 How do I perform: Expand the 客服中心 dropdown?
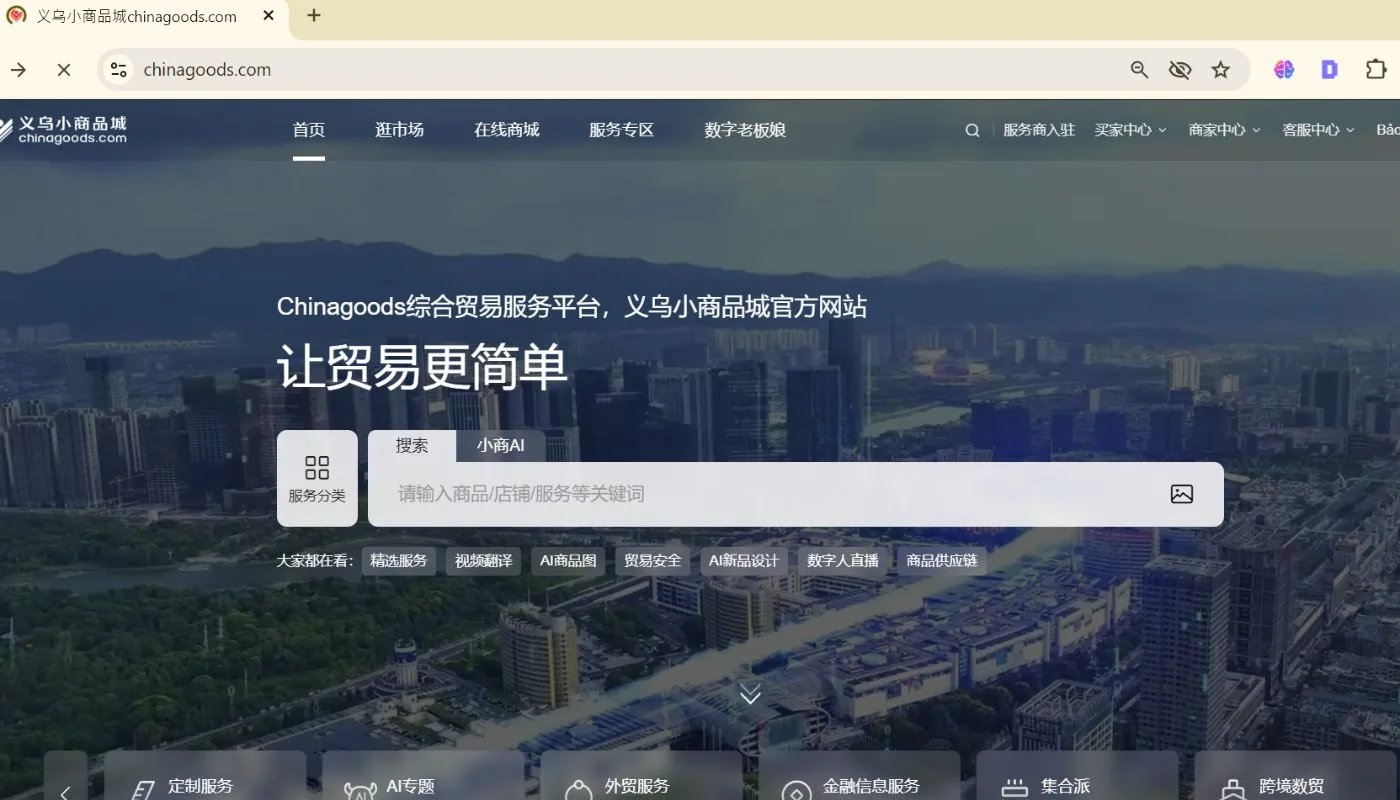tap(1318, 130)
